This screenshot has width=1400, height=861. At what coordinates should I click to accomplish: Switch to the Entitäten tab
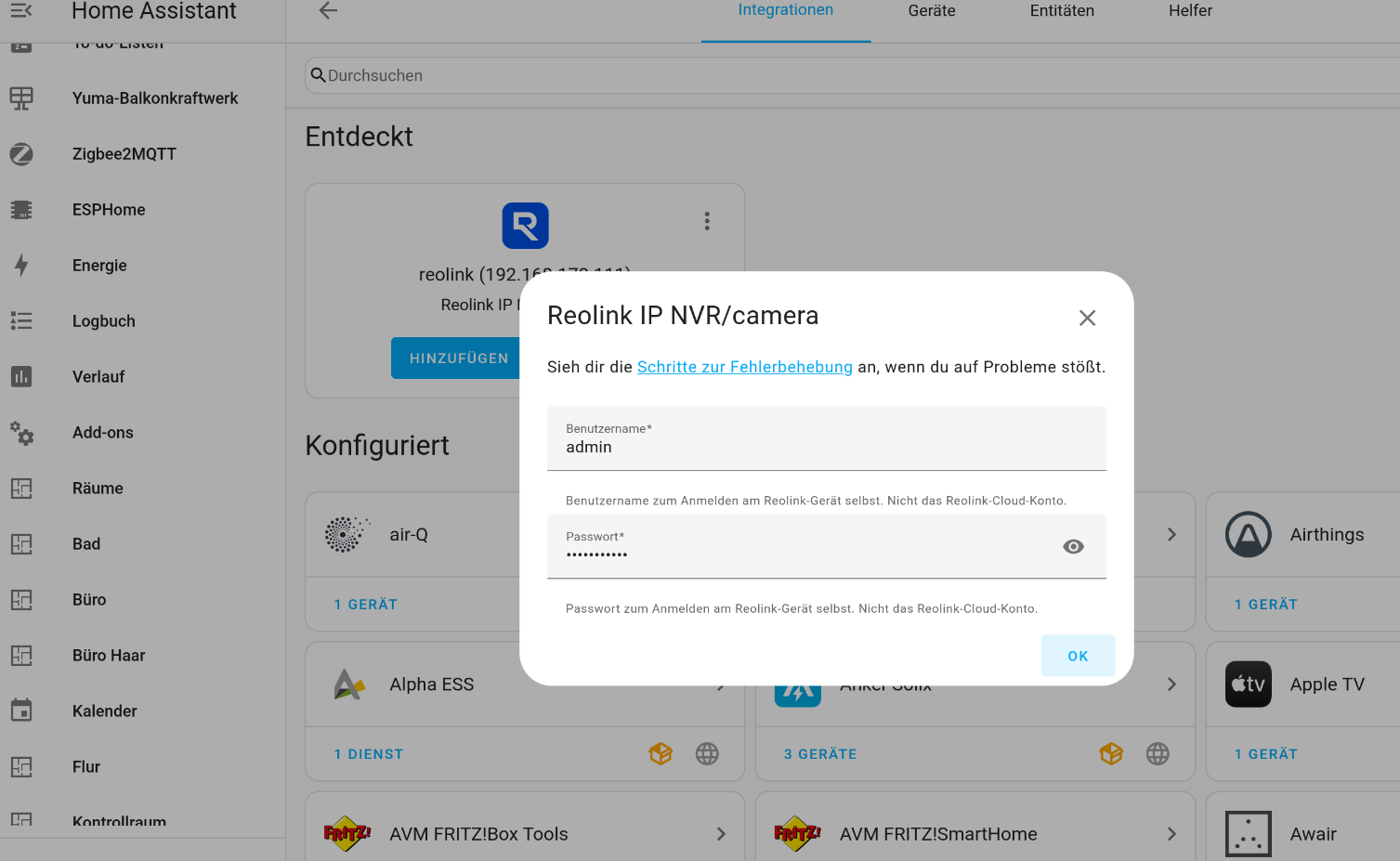[x=1062, y=11]
